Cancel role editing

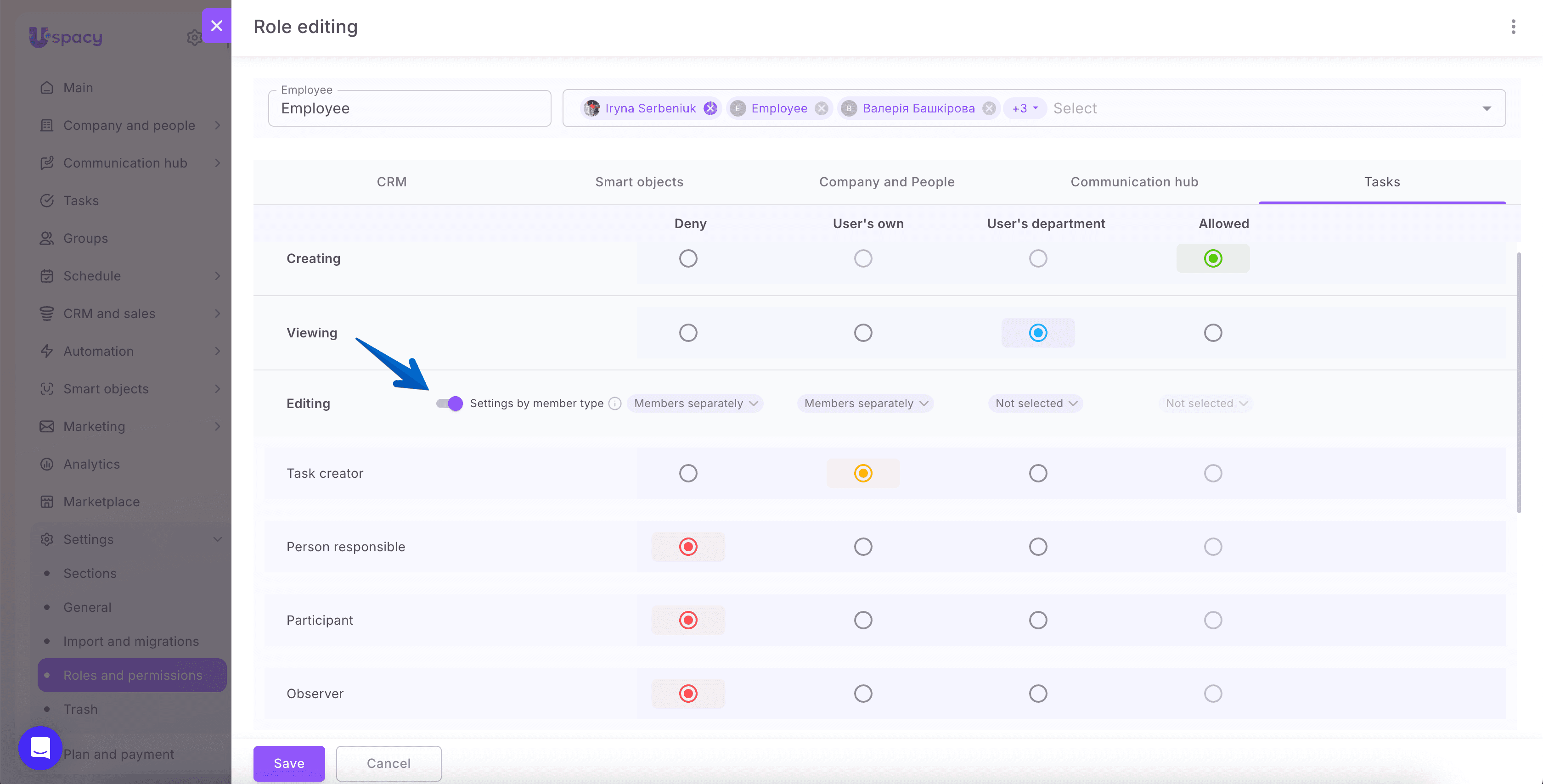389,764
